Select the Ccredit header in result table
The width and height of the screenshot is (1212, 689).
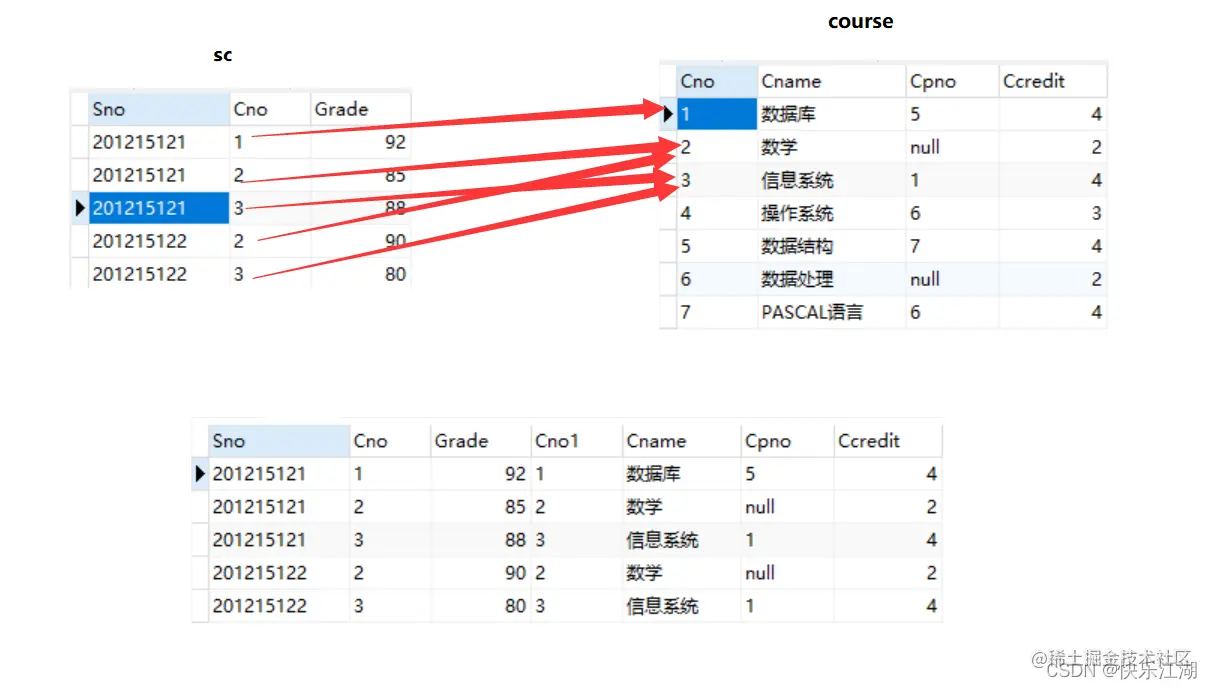[887, 440]
